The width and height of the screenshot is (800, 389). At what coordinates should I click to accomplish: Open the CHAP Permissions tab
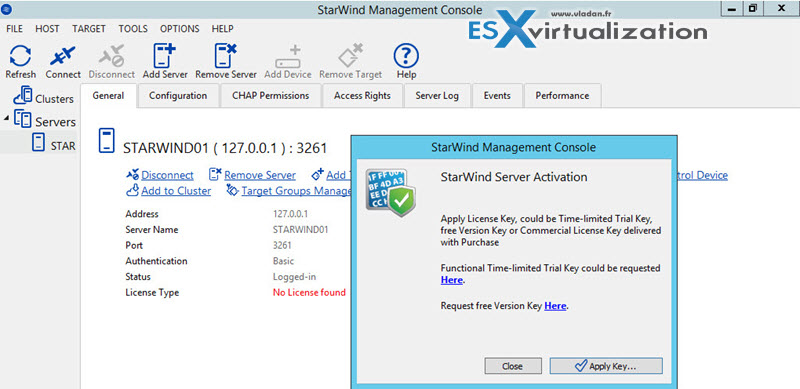tap(270, 96)
